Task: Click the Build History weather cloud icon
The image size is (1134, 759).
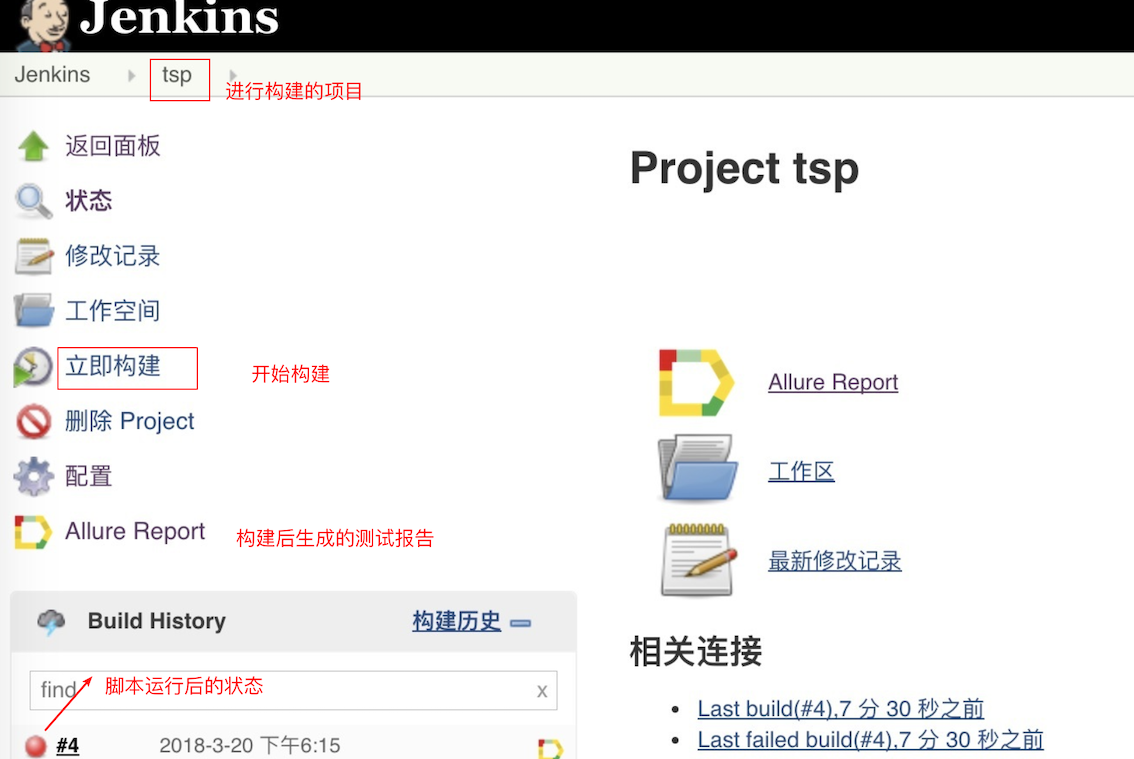Action: [x=51, y=621]
